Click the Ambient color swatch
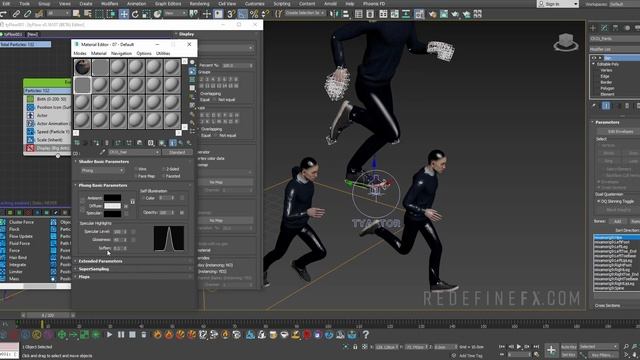 coord(112,198)
